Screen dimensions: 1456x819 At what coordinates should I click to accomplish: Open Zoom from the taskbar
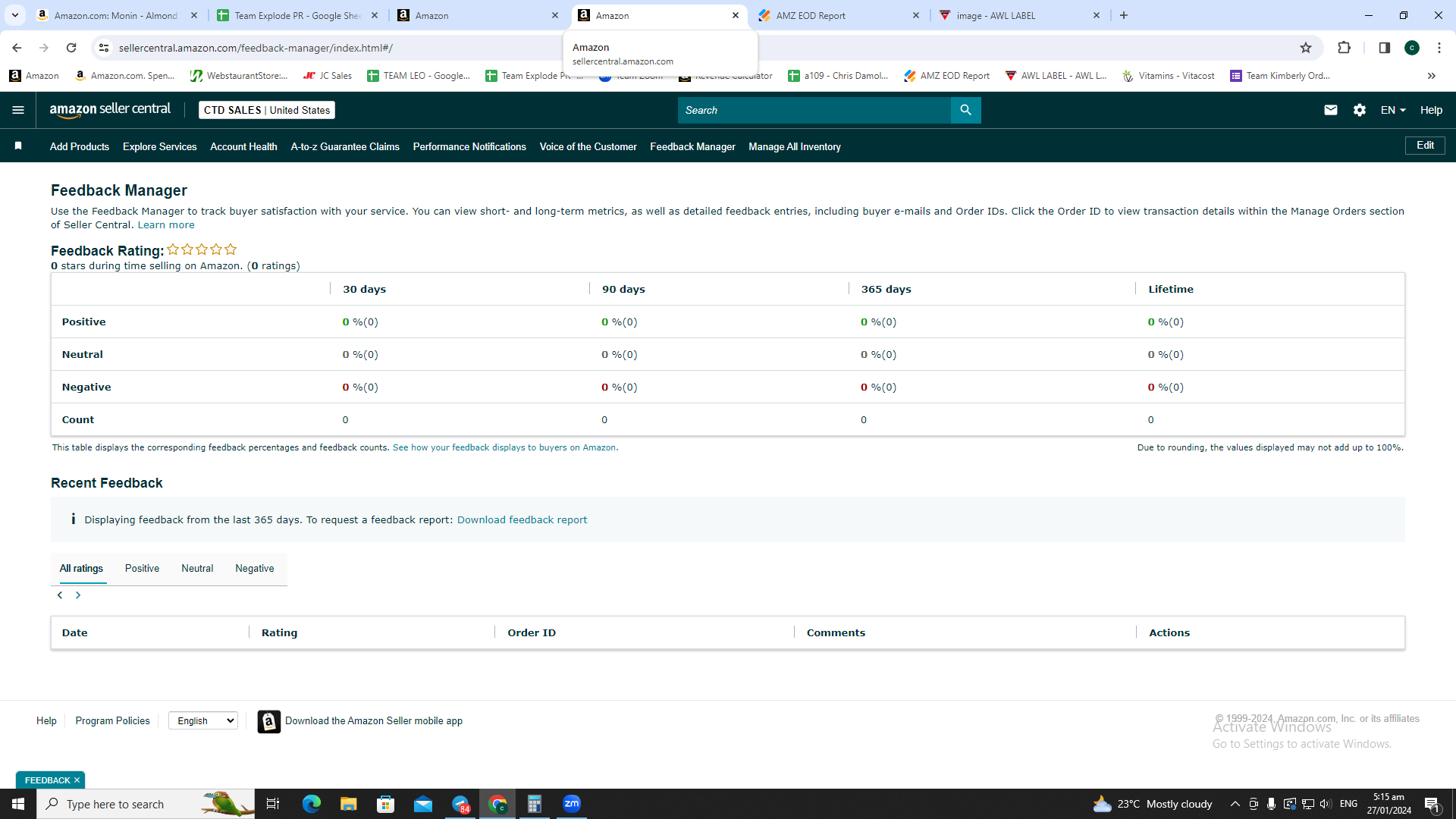[x=572, y=804]
